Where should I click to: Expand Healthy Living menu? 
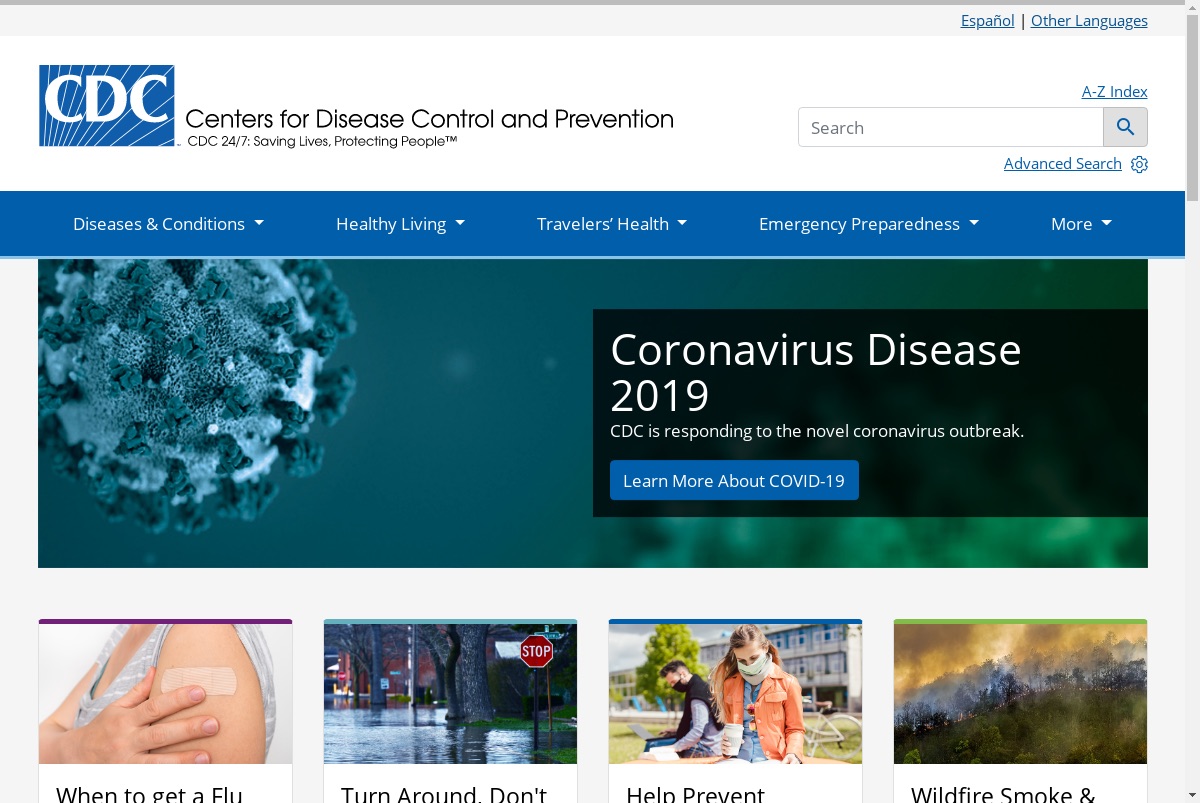pyautogui.click(x=400, y=224)
